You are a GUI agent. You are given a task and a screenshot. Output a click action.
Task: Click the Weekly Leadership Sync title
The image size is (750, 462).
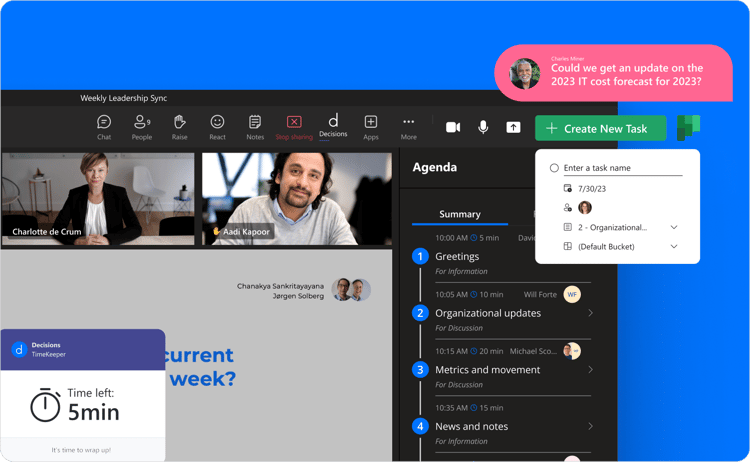(123, 98)
